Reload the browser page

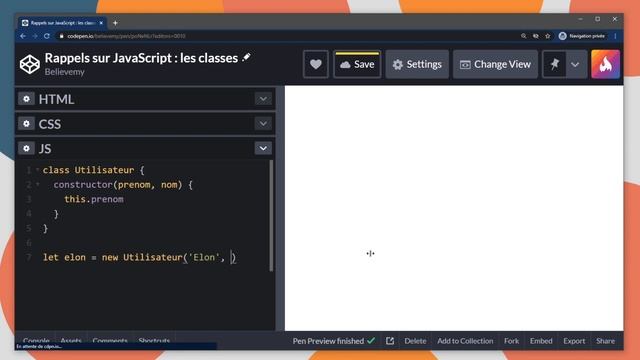point(47,36)
